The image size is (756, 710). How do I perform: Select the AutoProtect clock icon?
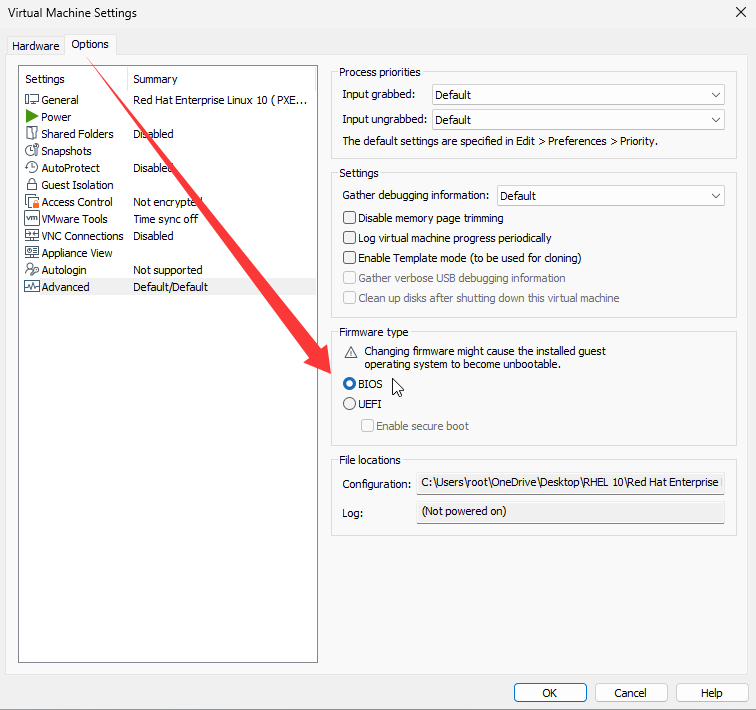pos(32,168)
